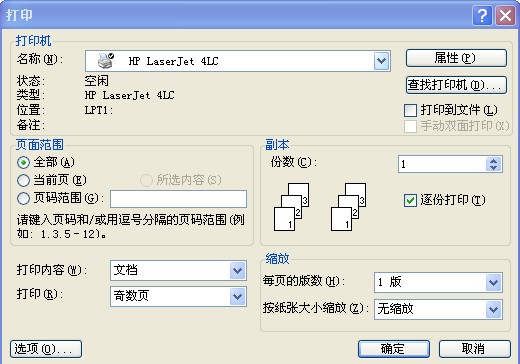Expand the 按纸张大小缩放 dropdown
Screen dimensions: 520x364
[x=494, y=309]
